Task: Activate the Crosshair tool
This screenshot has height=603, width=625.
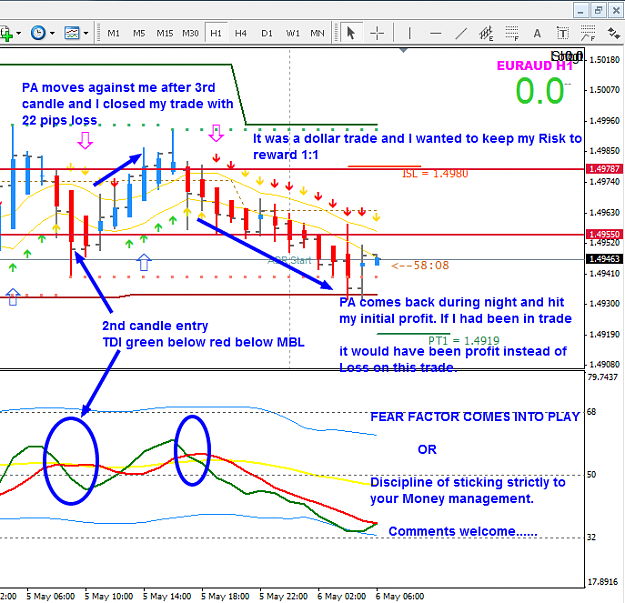Action: pos(376,33)
